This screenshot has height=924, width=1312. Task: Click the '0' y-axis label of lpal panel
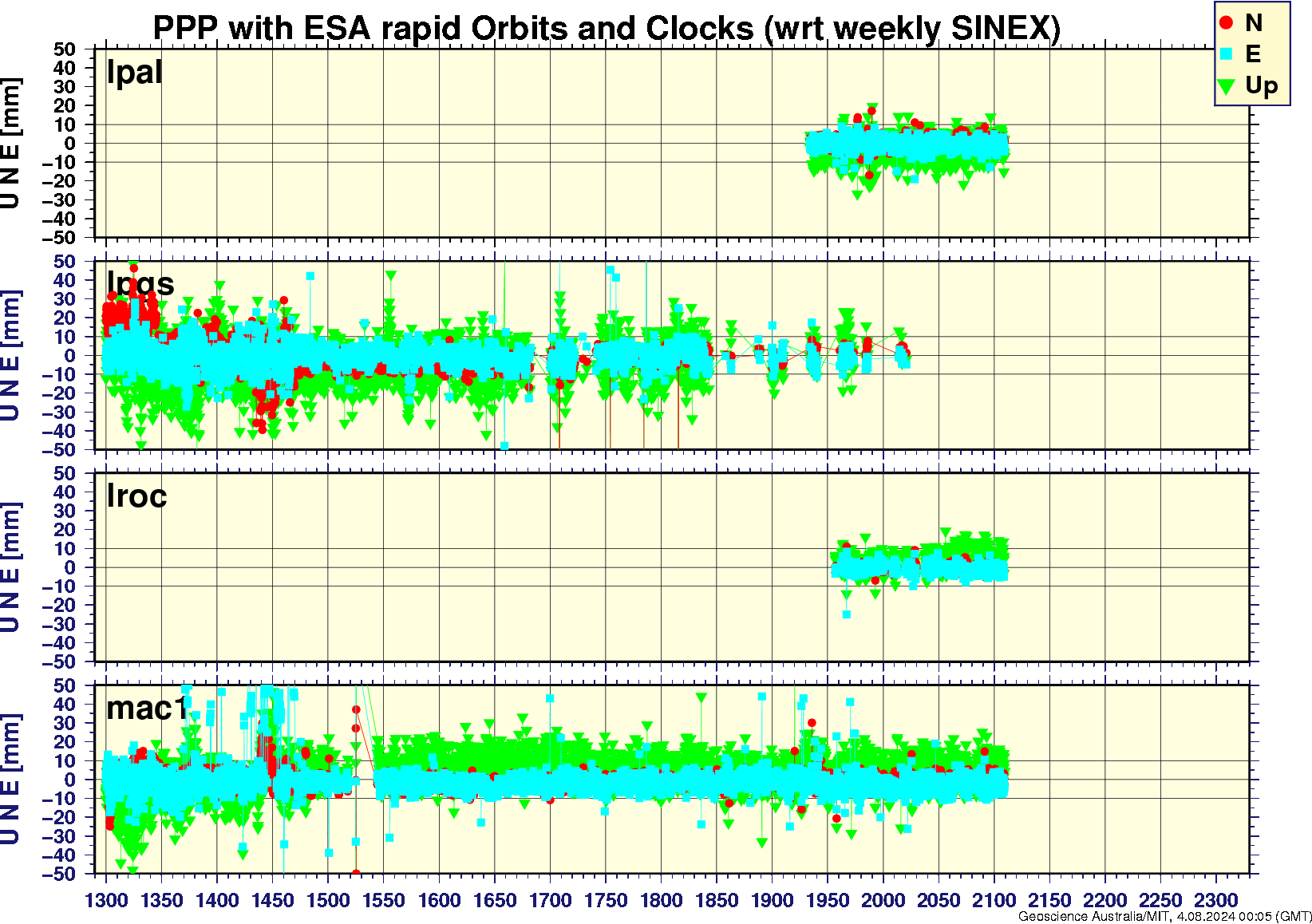[x=71, y=144]
